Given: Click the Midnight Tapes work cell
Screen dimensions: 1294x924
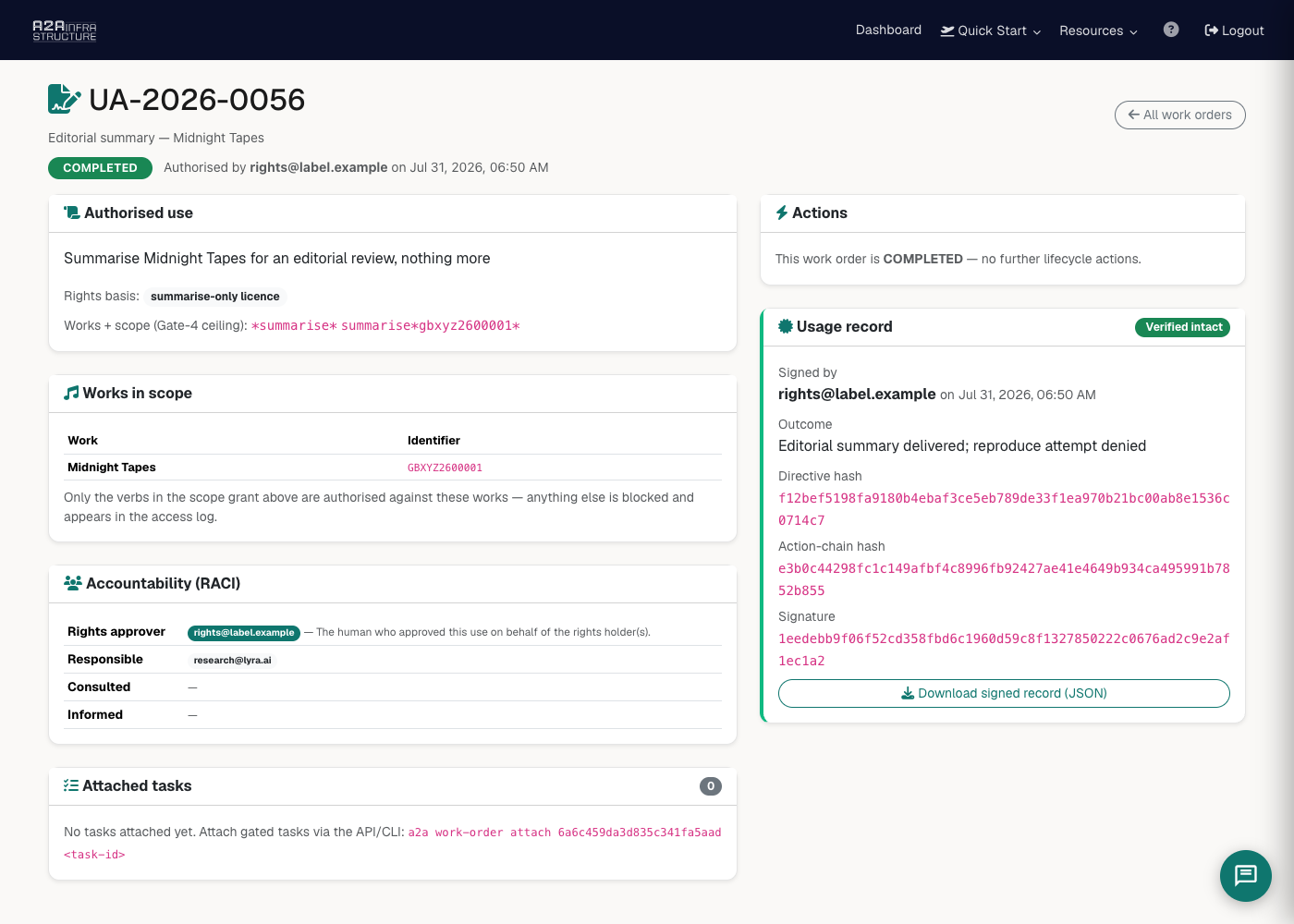Looking at the screenshot, I should [112, 468].
